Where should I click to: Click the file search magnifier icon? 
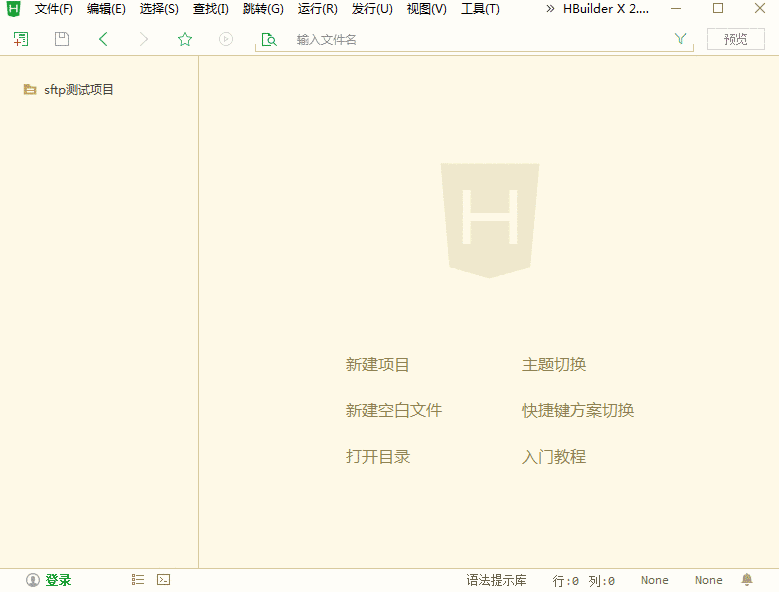(269, 39)
